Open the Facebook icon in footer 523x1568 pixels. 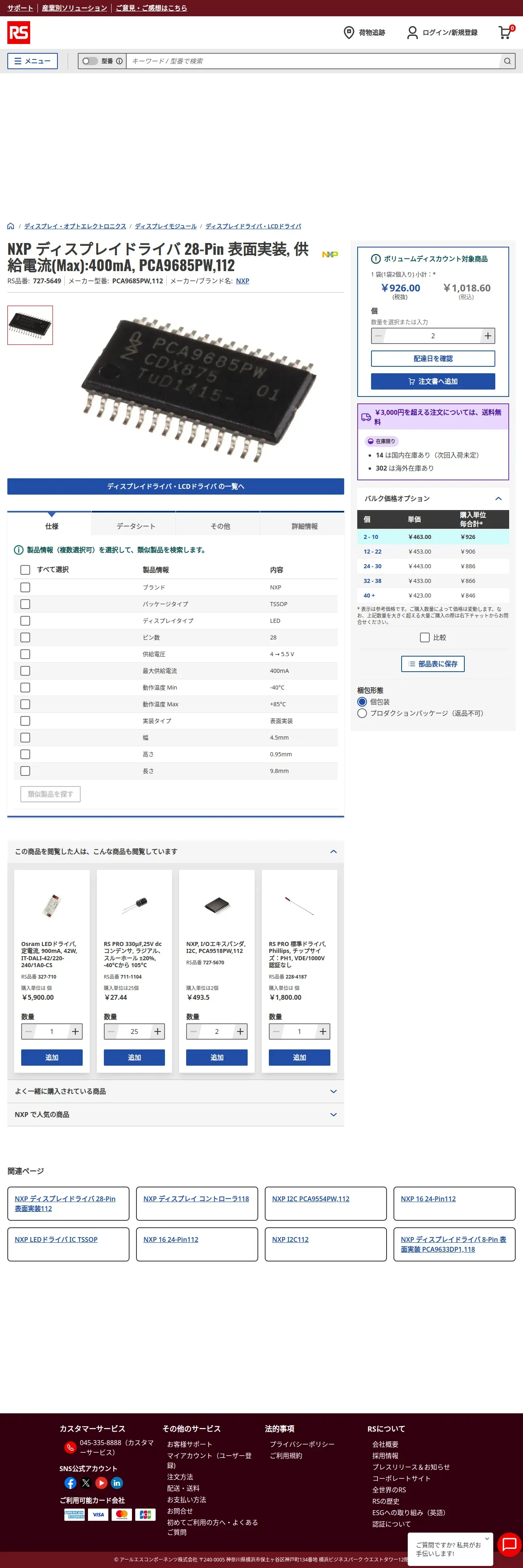[x=70, y=1483]
